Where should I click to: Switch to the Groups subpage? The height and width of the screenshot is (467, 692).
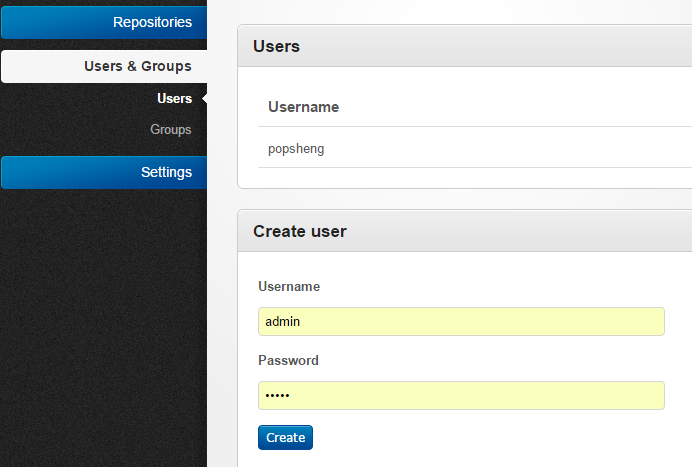[x=171, y=129]
